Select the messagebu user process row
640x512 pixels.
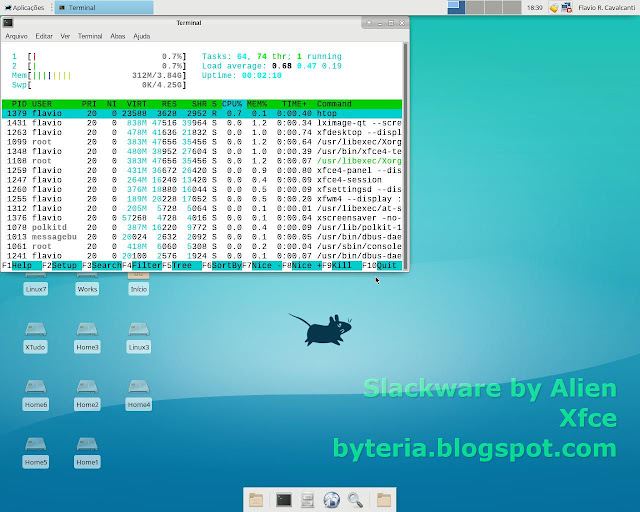tap(202, 237)
